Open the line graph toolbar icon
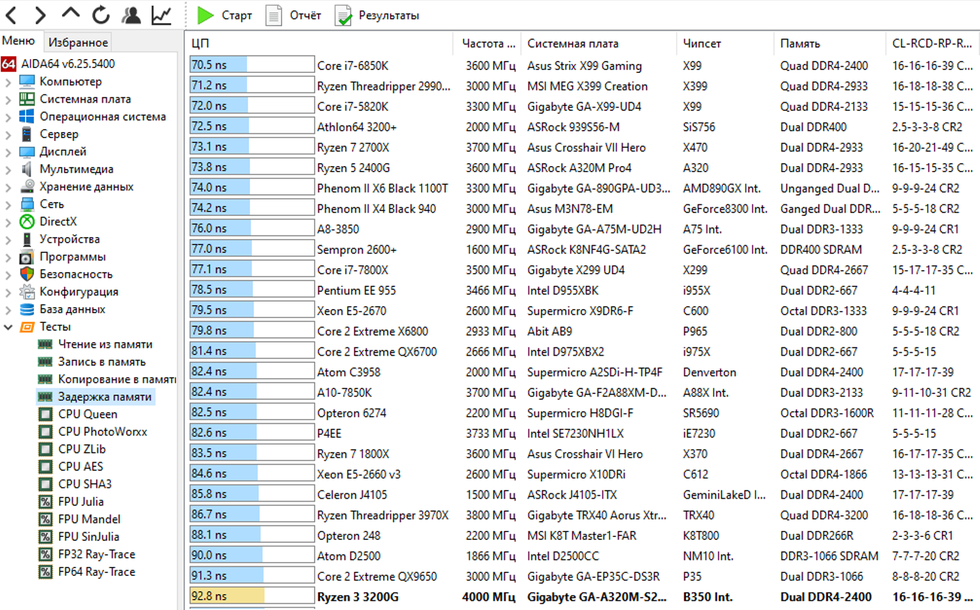 (161, 15)
